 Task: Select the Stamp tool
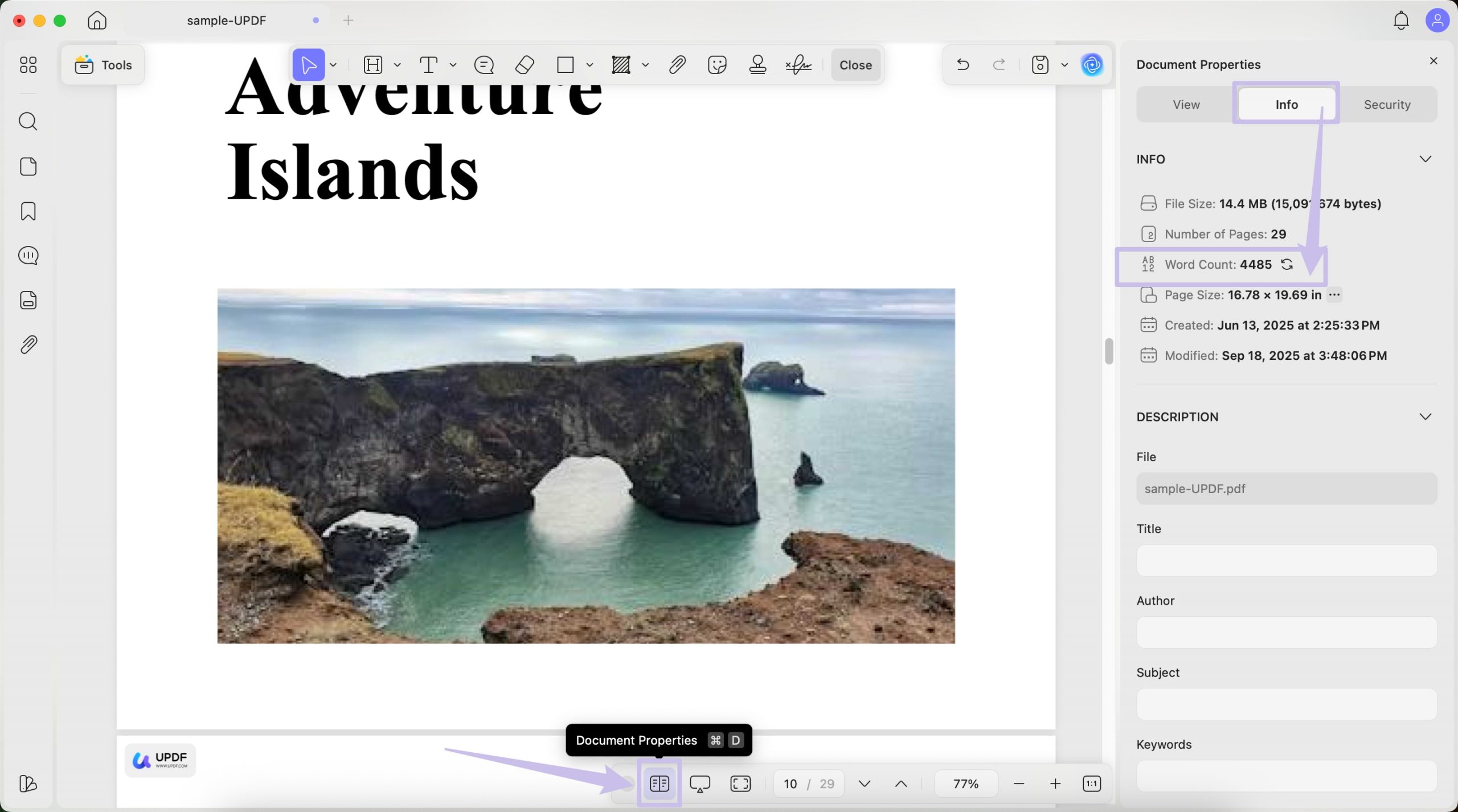(x=757, y=64)
